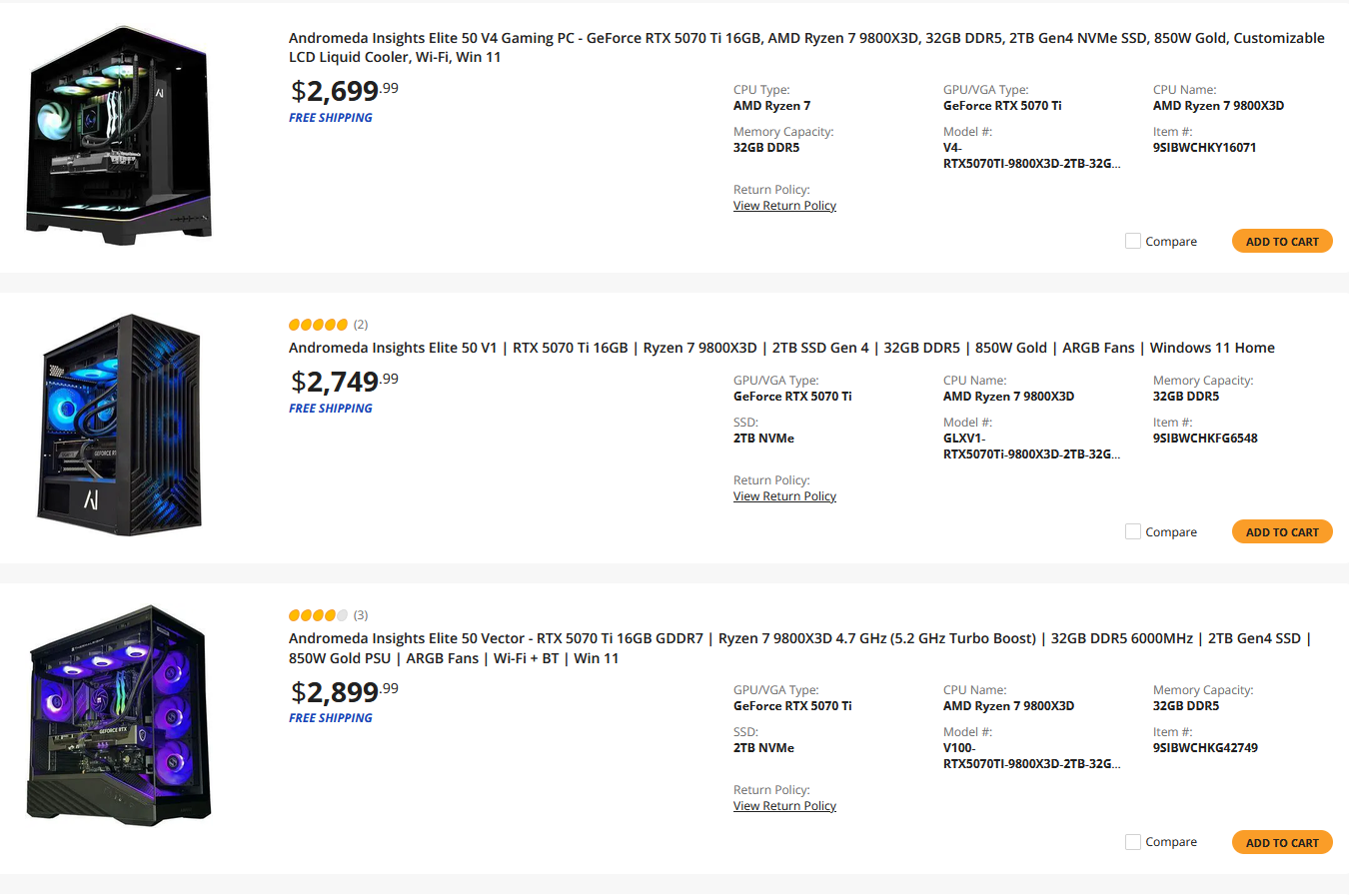The width and height of the screenshot is (1349, 896).
Task: Check Compare for the $2,899.99 PC
Action: (x=1133, y=842)
